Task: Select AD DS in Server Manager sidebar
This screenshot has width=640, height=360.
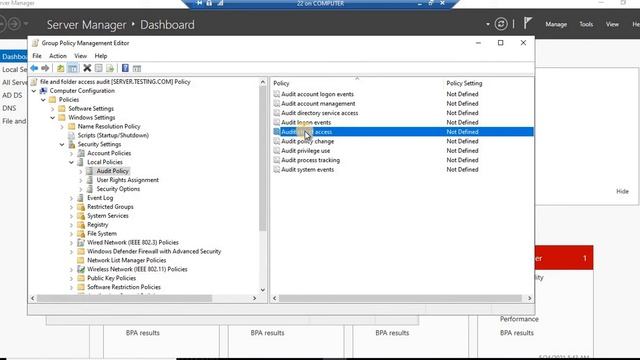Action: pyautogui.click(x=12, y=95)
